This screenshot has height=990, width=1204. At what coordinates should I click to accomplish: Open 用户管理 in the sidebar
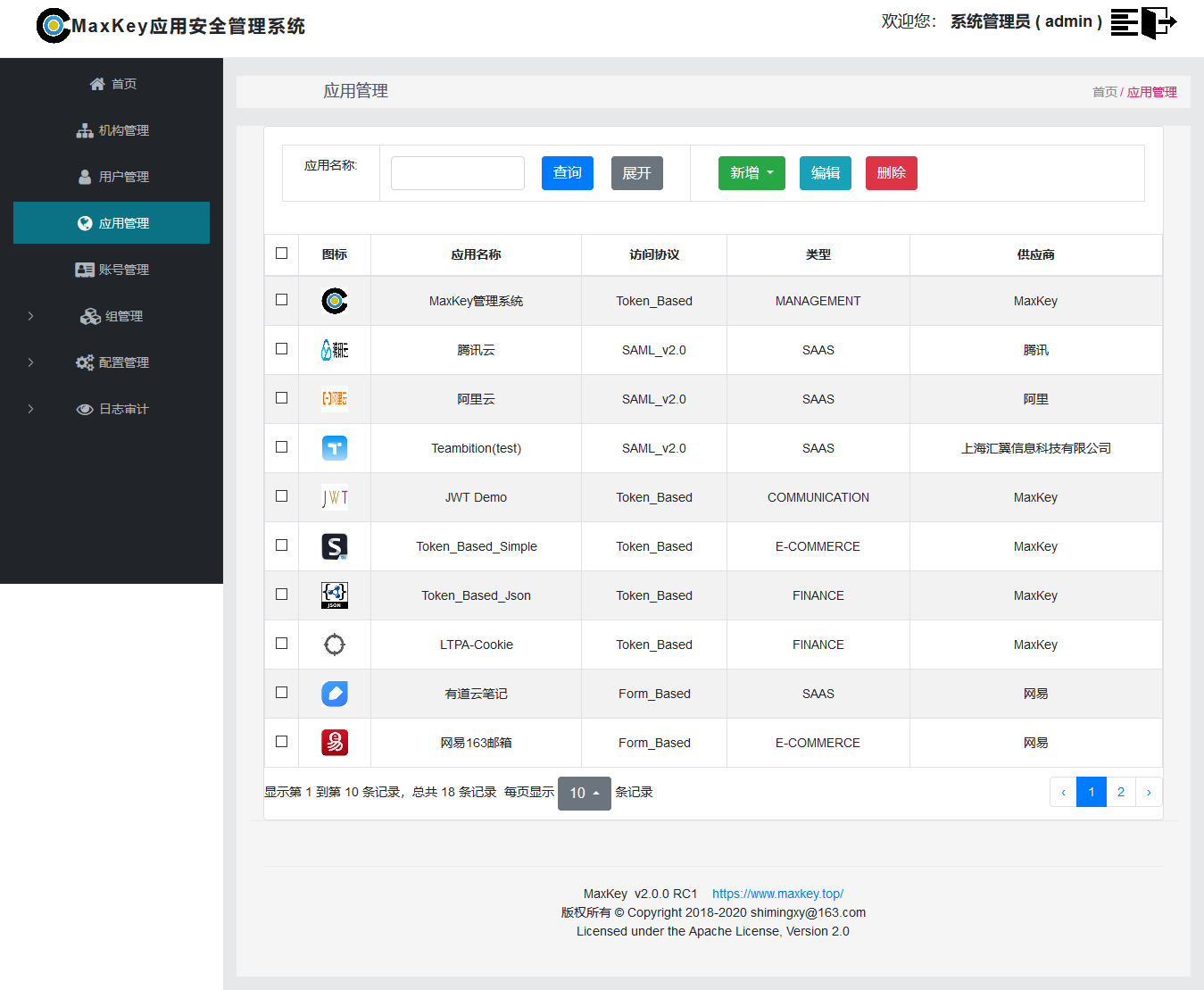[x=112, y=177]
